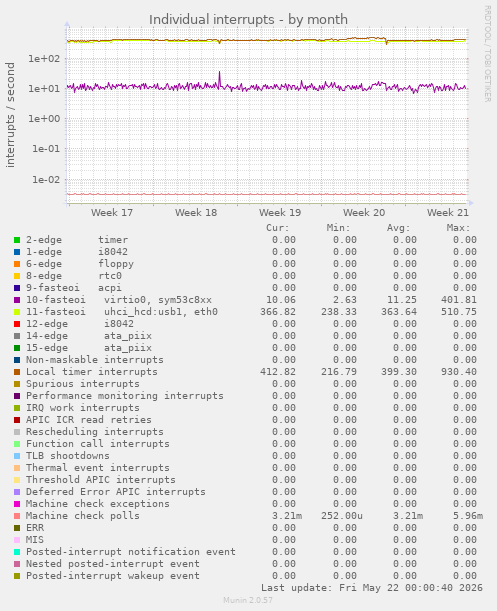Click the Last update timestamp text
497x611 pixels.
pyautogui.click(x=372, y=588)
